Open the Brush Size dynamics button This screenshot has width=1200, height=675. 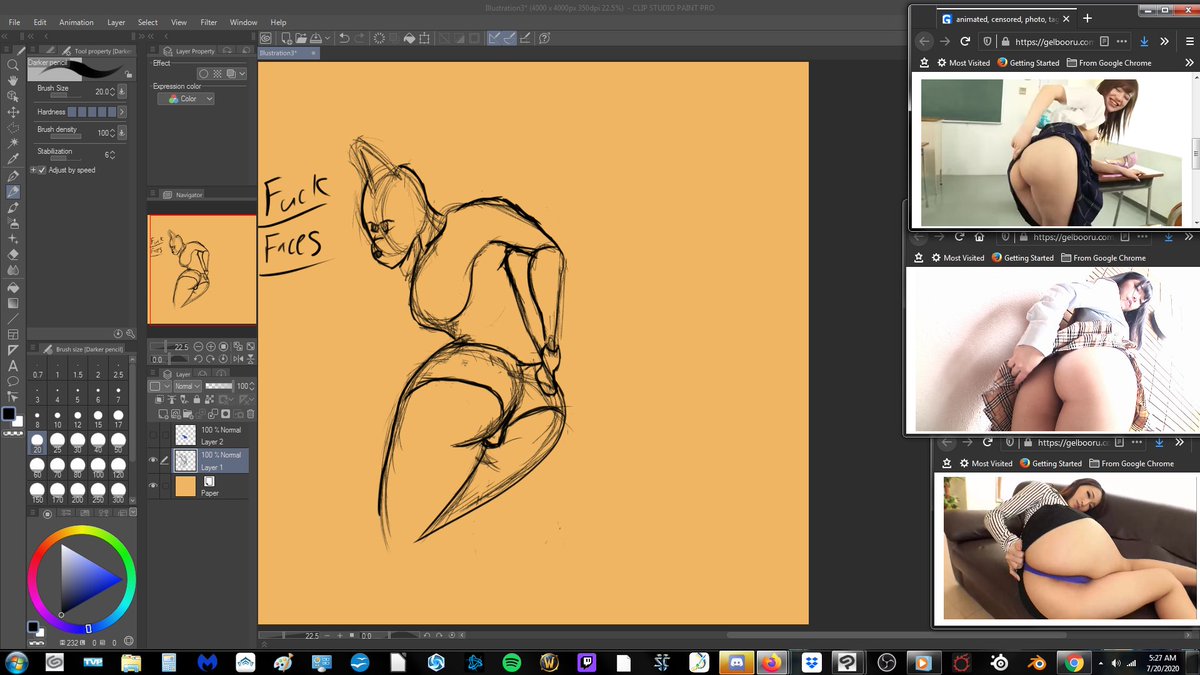pos(122,91)
